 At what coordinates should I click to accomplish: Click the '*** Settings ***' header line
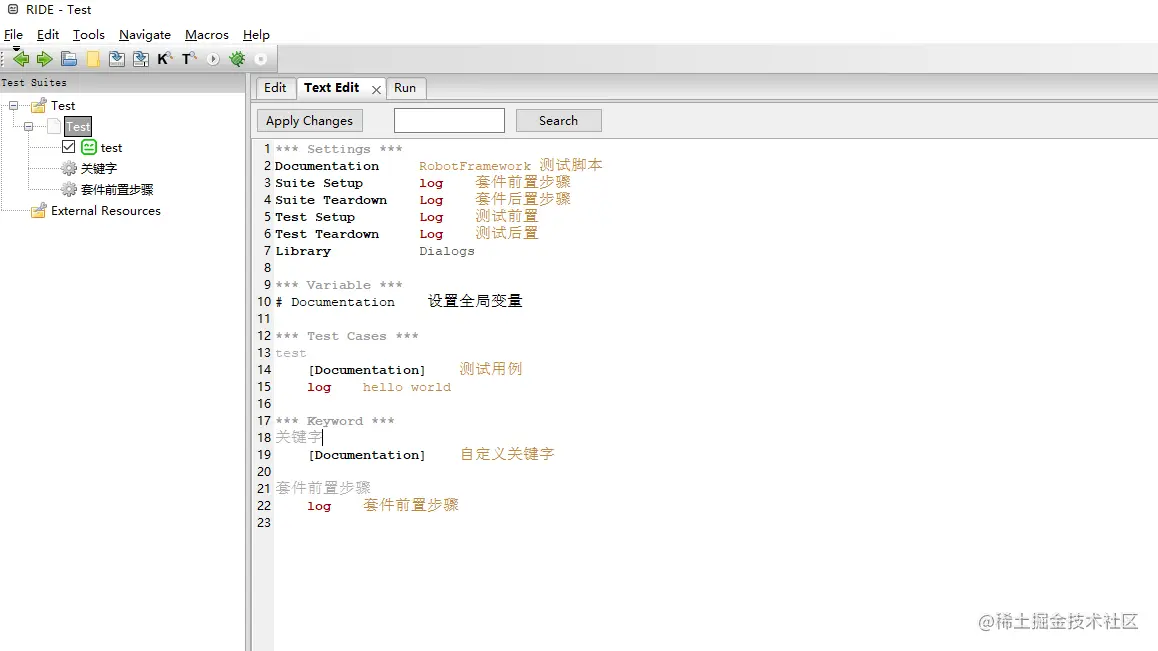339,149
